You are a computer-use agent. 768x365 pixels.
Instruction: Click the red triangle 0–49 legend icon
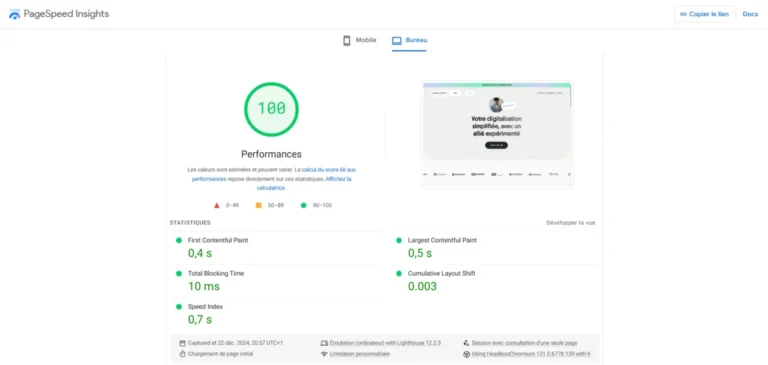216,205
